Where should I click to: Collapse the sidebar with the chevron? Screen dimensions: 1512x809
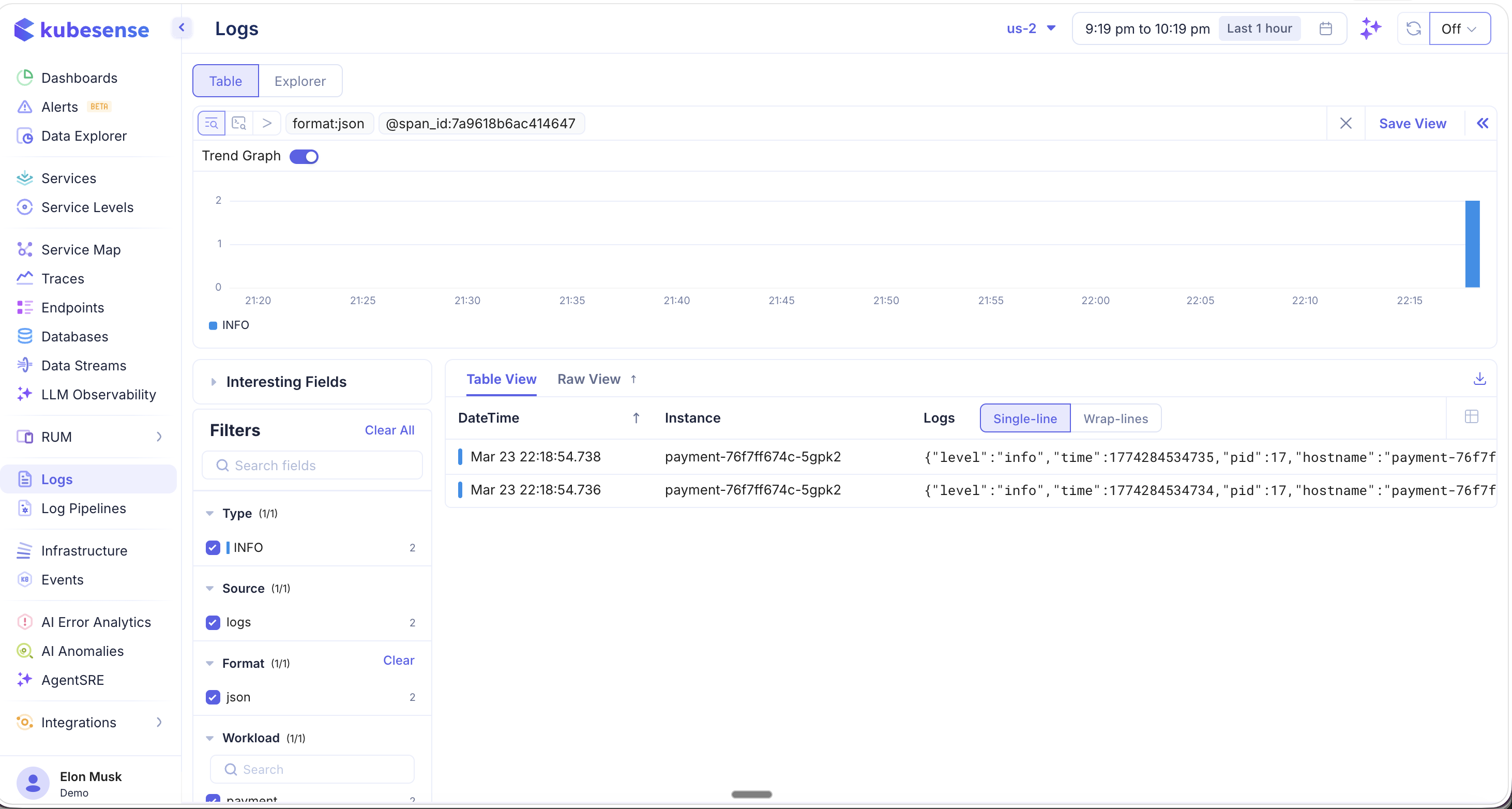pos(182,27)
